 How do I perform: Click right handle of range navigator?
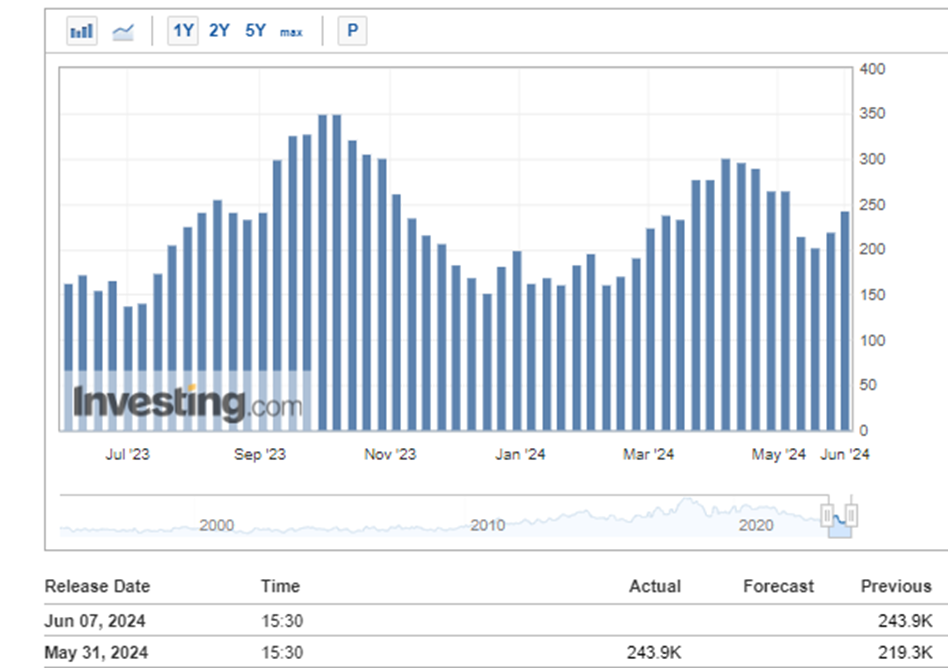(x=851, y=516)
